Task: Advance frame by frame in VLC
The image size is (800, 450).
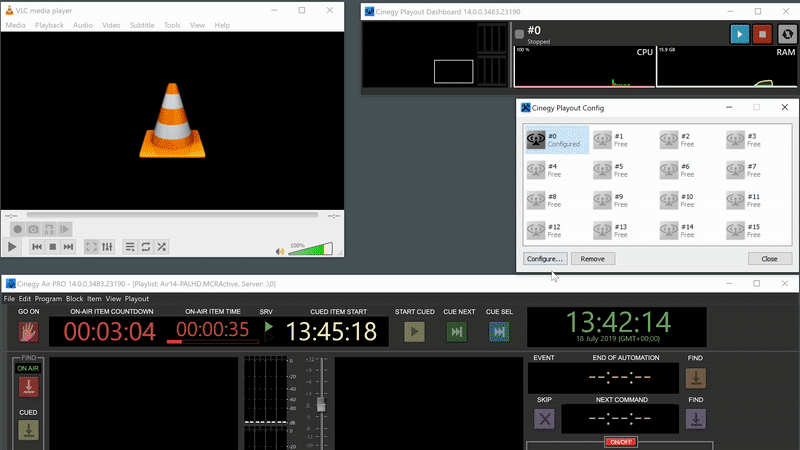Action: tap(65, 230)
